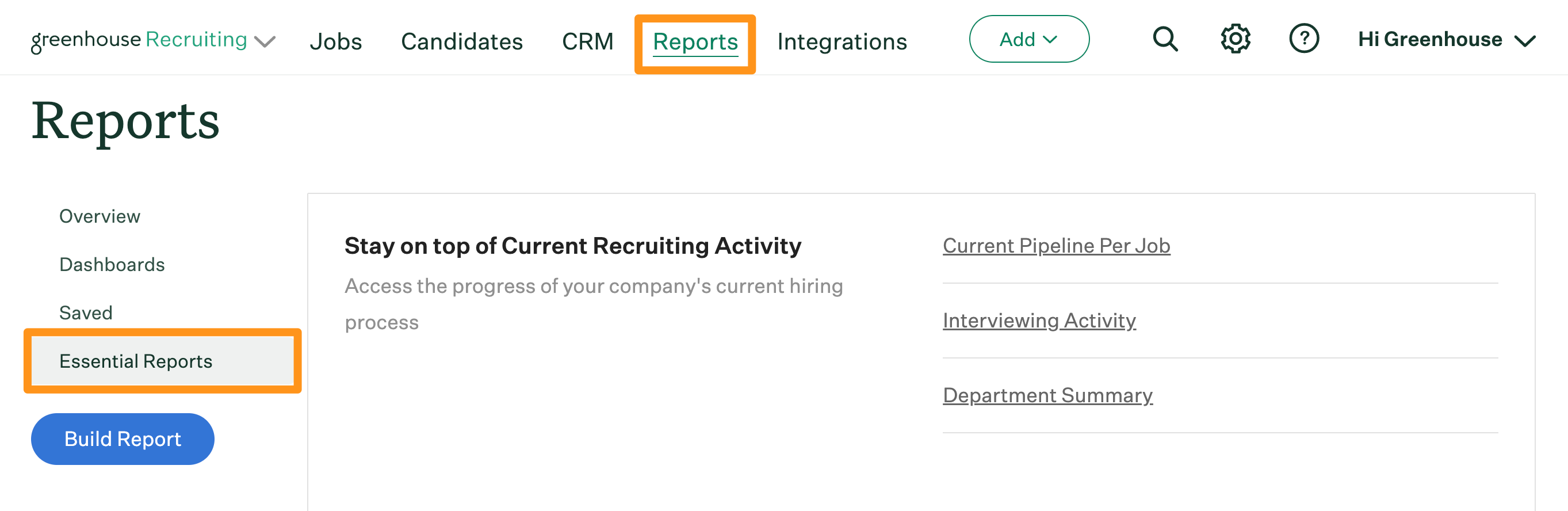Expand the Hi Greenhouse user menu

(1446, 40)
